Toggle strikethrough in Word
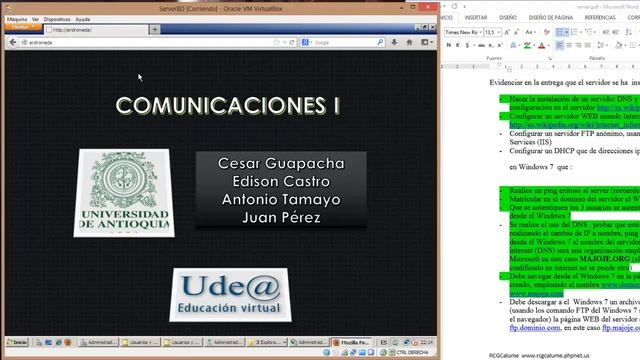The width and height of the screenshot is (640, 360). click(482, 45)
